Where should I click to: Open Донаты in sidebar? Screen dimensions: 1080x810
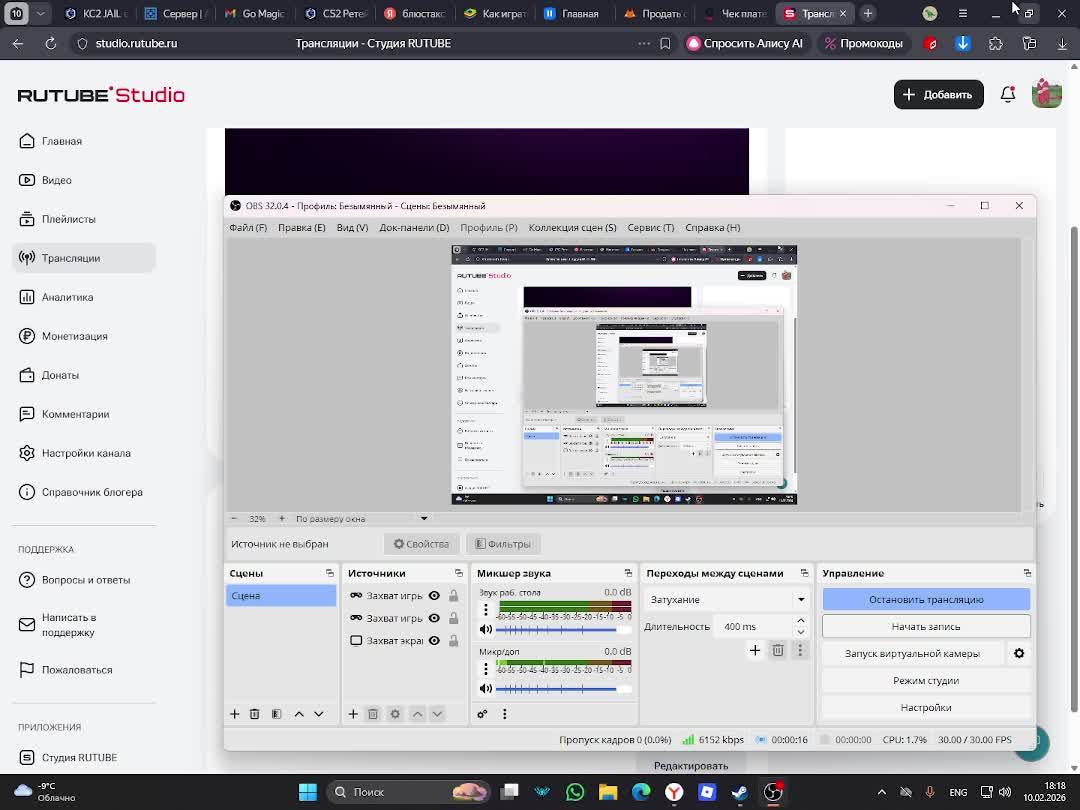[x=49, y=375]
